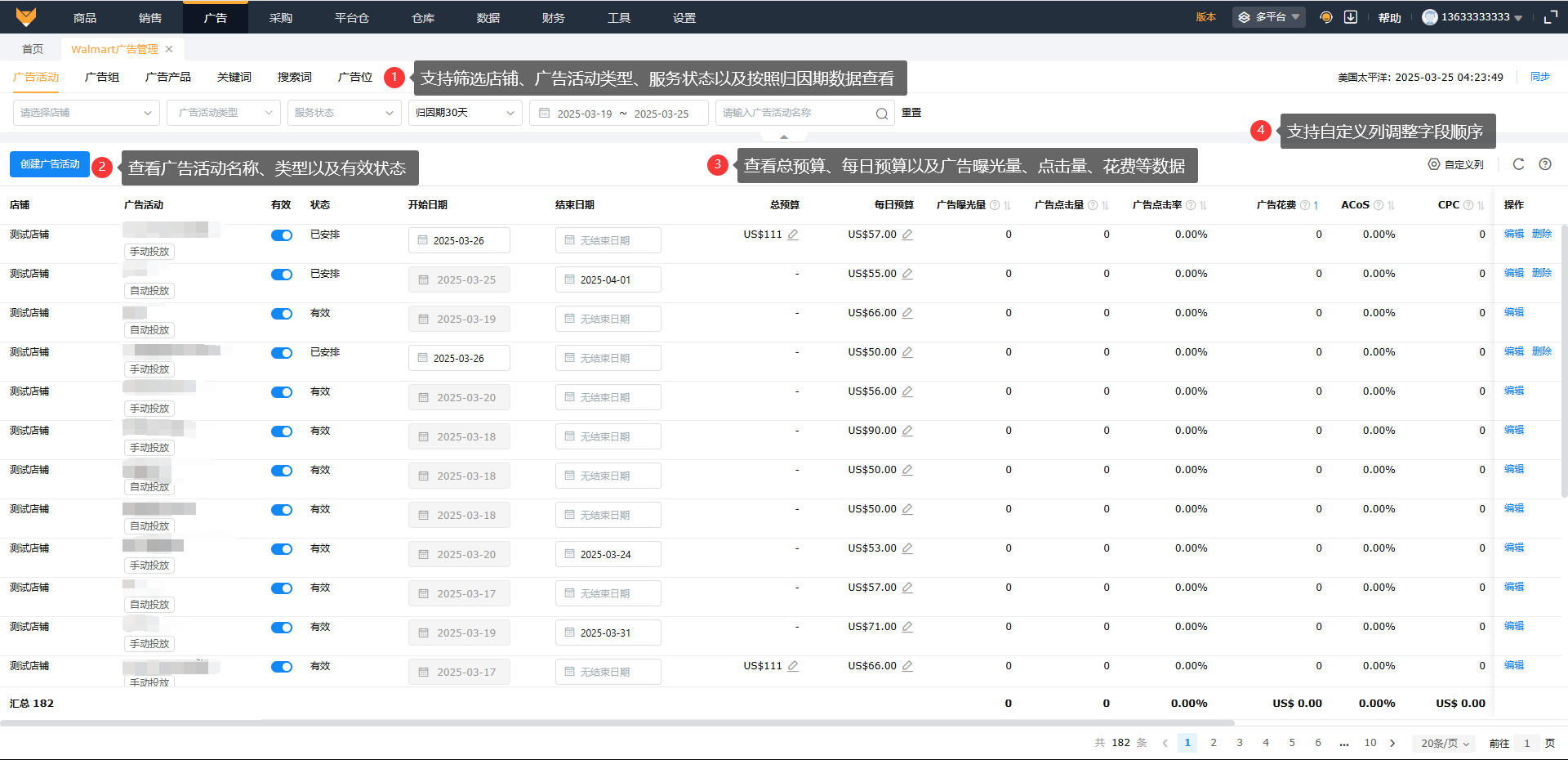Click the refresh table icon

tap(1518, 164)
